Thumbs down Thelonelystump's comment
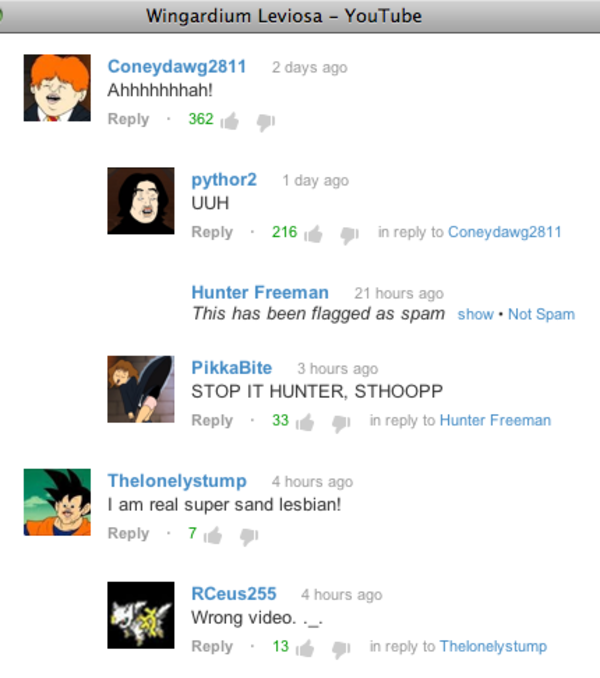This screenshot has width=600, height=678. [249, 537]
